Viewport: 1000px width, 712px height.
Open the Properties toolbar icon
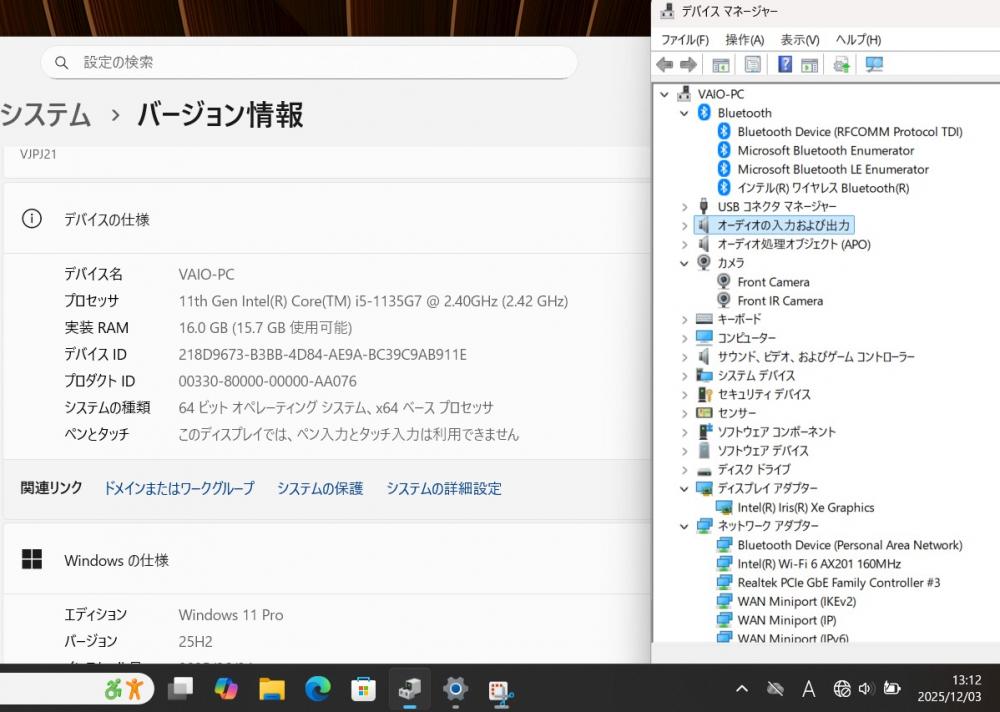click(x=753, y=65)
